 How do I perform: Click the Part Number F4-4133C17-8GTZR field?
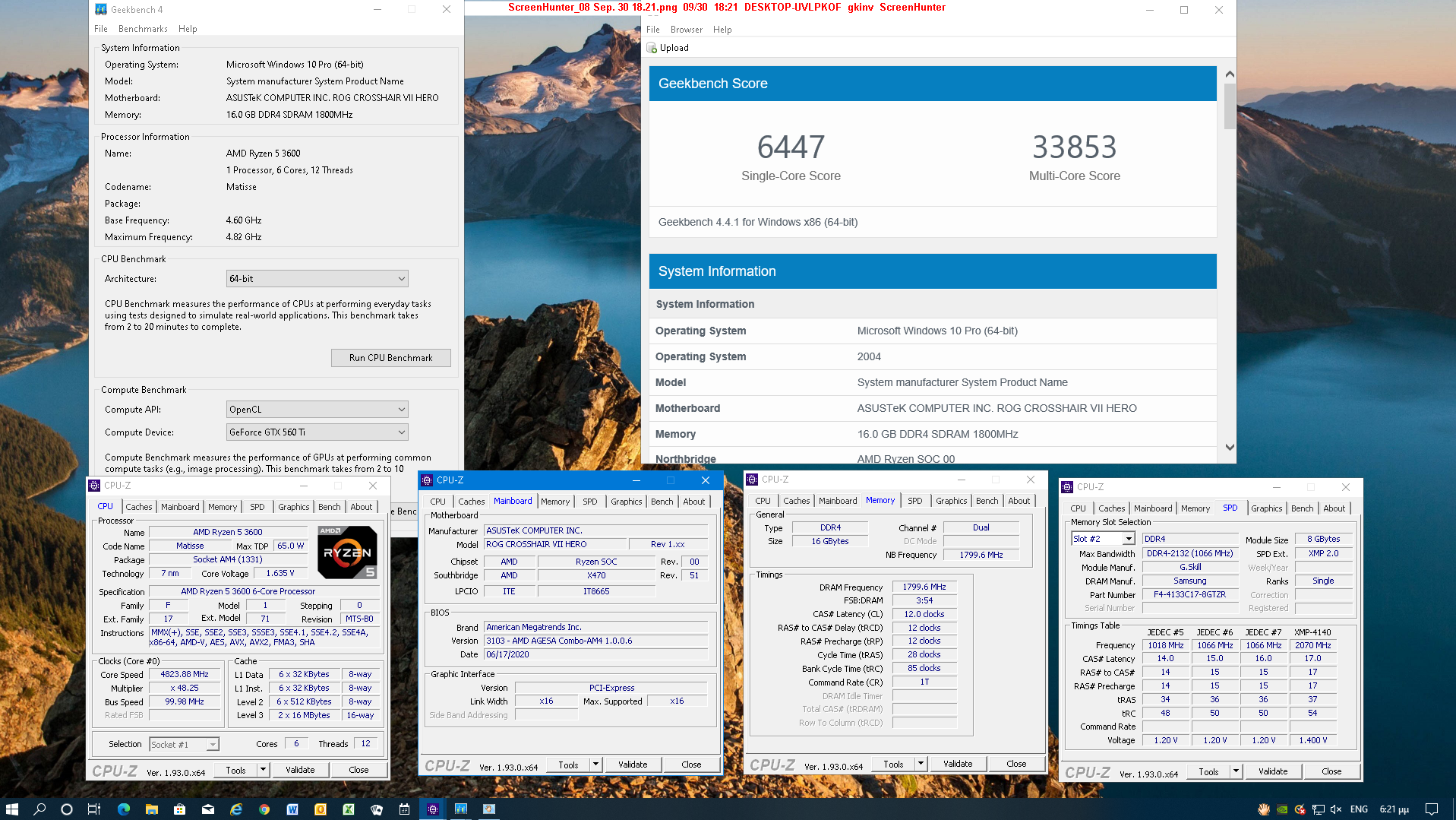[x=1190, y=595]
